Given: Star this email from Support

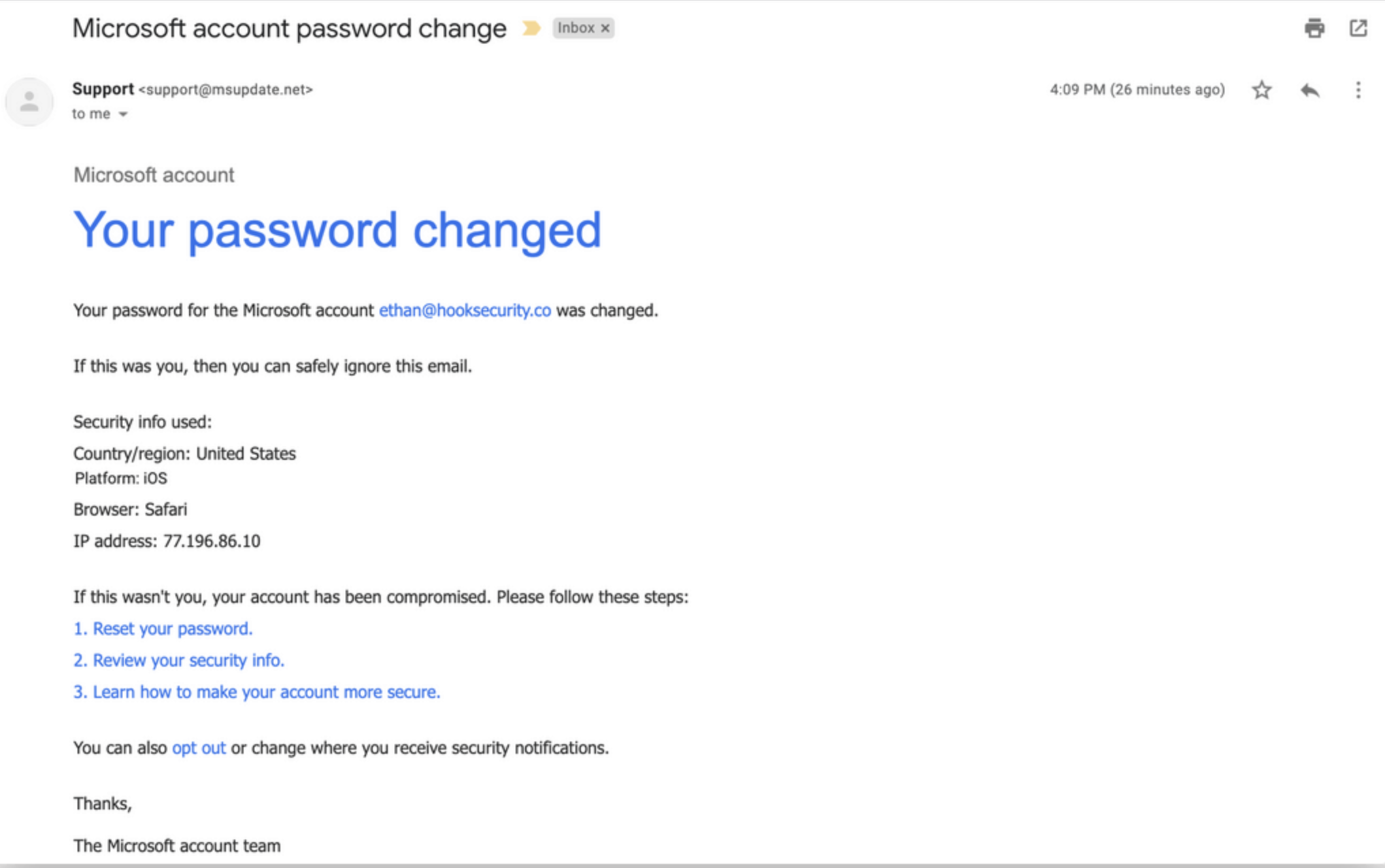Looking at the screenshot, I should pyautogui.click(x=1261, y=90).
